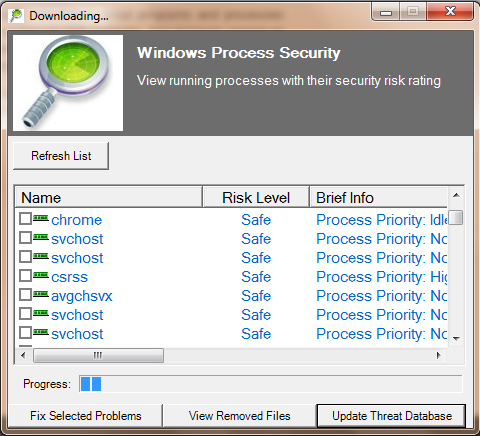Click Fix Selected Problems button
Viewport: 480px width, 436px height.
[x=86, y=416]
